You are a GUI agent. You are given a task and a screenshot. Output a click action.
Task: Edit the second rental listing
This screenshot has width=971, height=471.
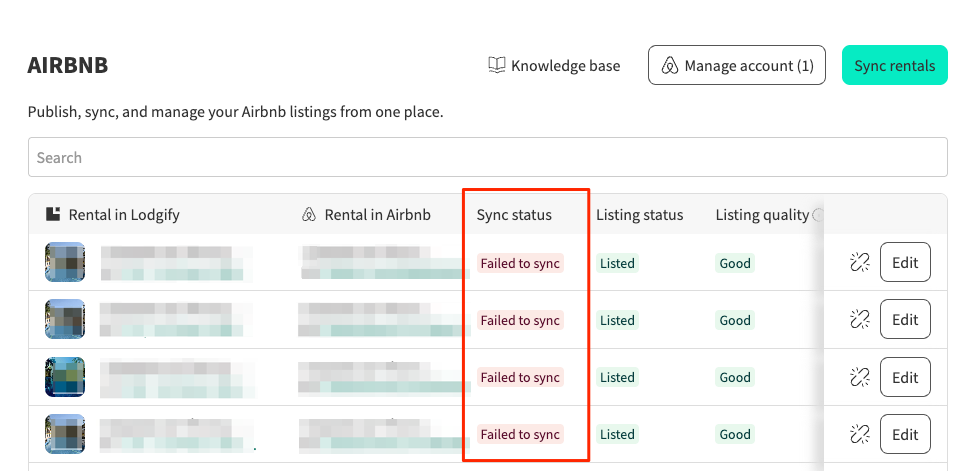click(905, 320)
